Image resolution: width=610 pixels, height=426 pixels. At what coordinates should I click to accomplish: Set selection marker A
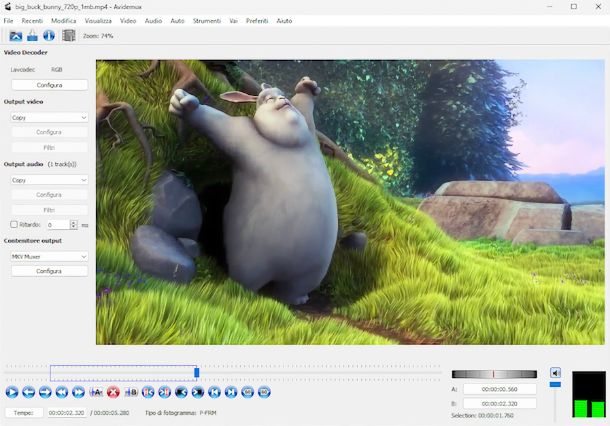click(96, 392)
